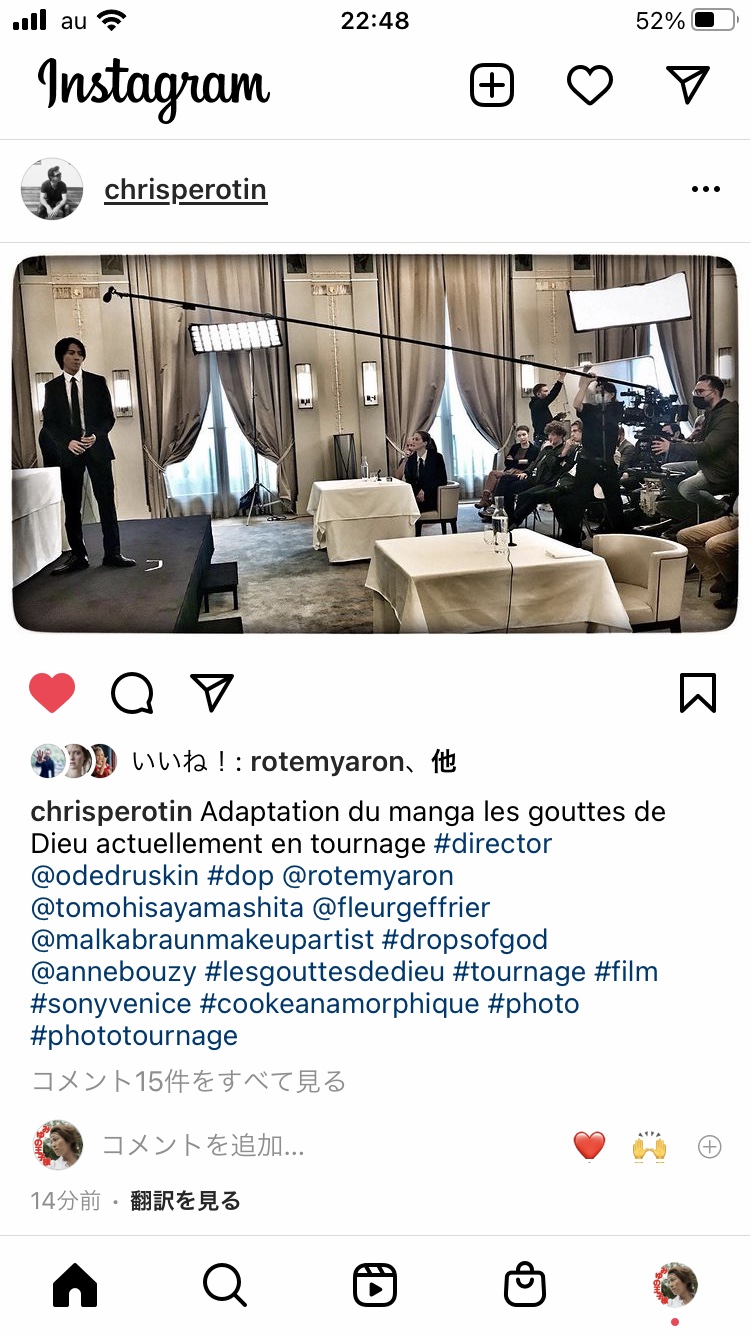Open the new post plus icon
Image resolution: width=750 pixels, height=1334 pixels.
[x=491, y=85]
